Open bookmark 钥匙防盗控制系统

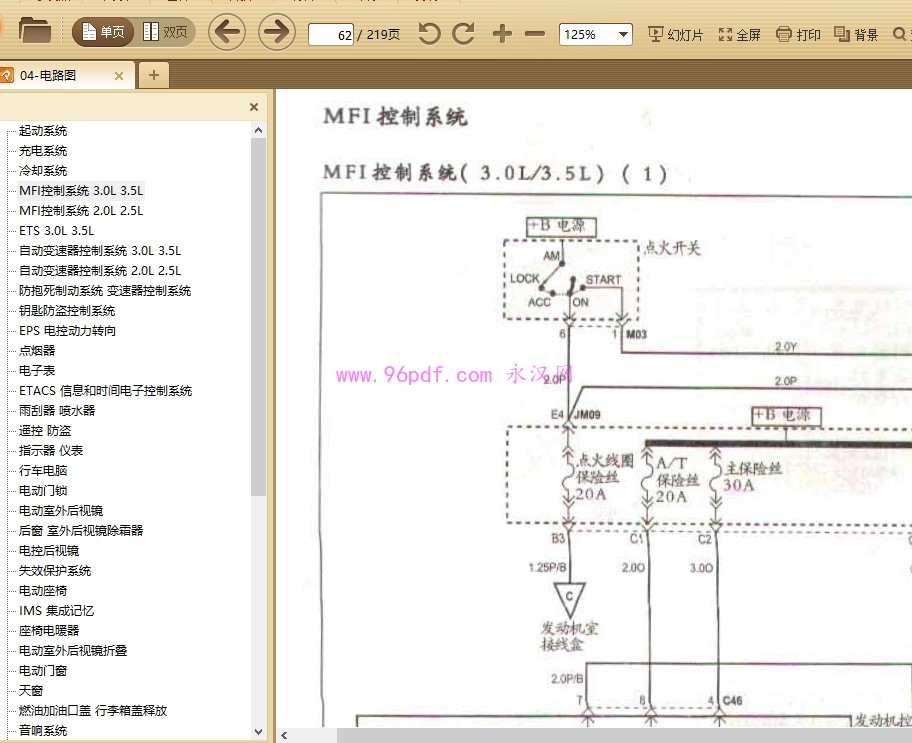click(67, 311)
